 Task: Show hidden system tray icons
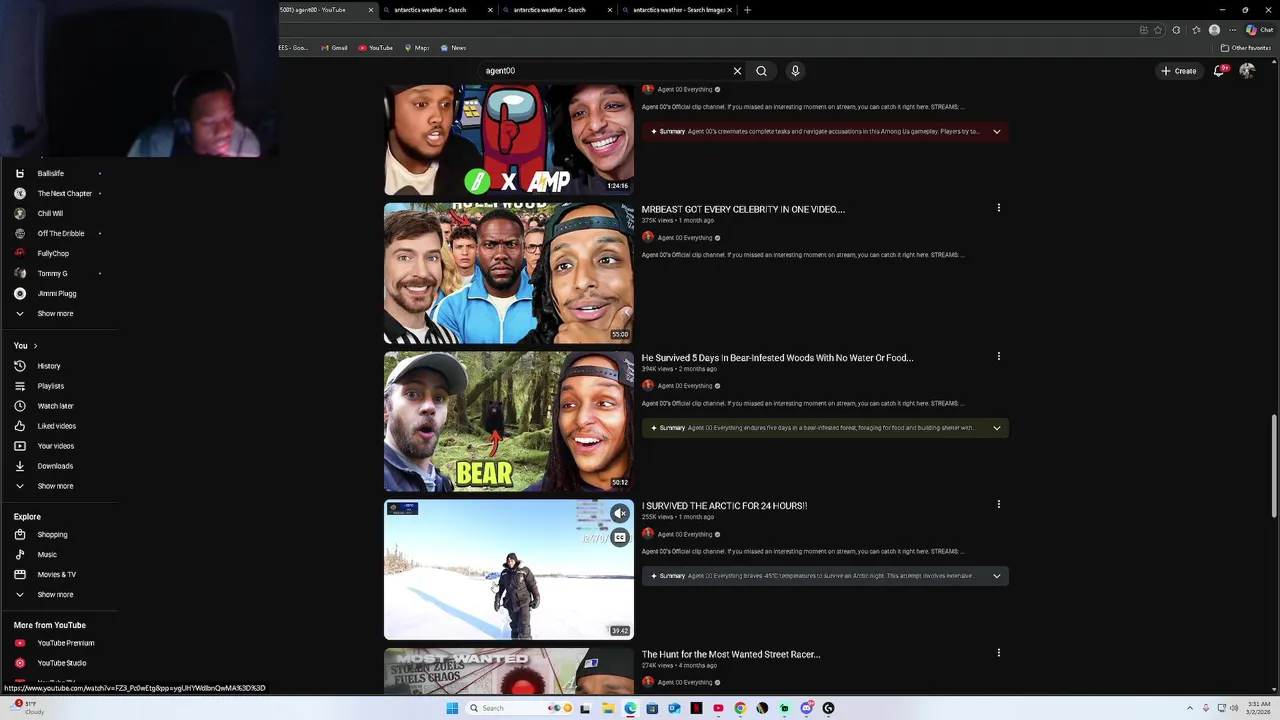coord(1188,708)
